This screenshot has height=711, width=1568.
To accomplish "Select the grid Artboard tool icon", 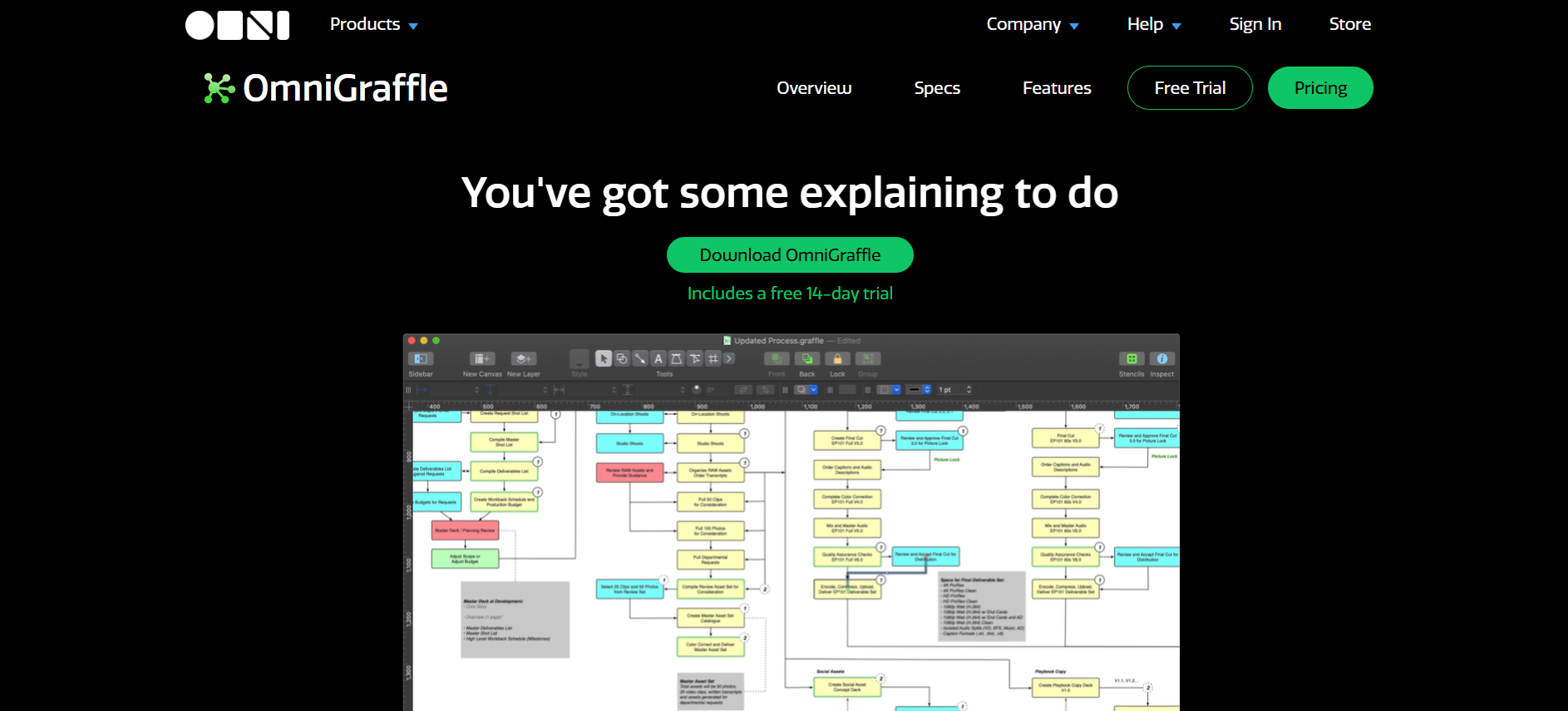I will click(713, 358).
